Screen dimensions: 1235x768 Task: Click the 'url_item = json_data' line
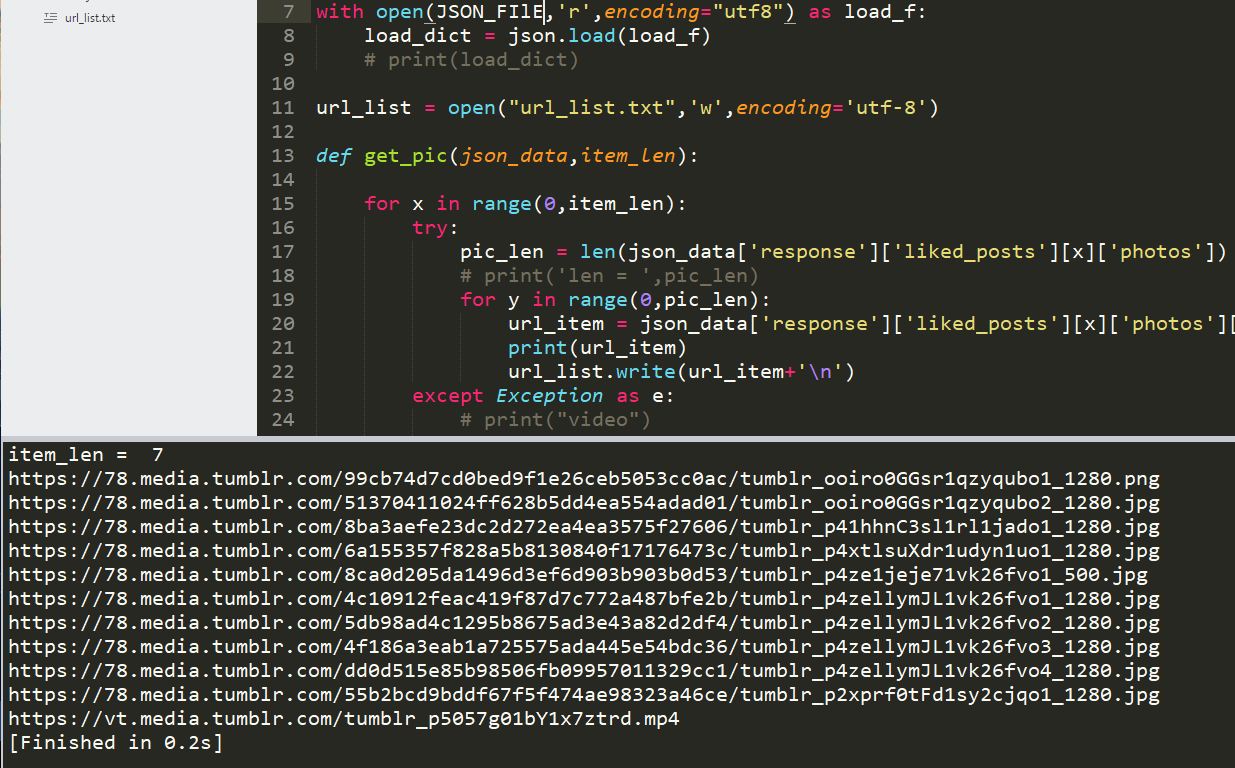(x=871, y=324)
